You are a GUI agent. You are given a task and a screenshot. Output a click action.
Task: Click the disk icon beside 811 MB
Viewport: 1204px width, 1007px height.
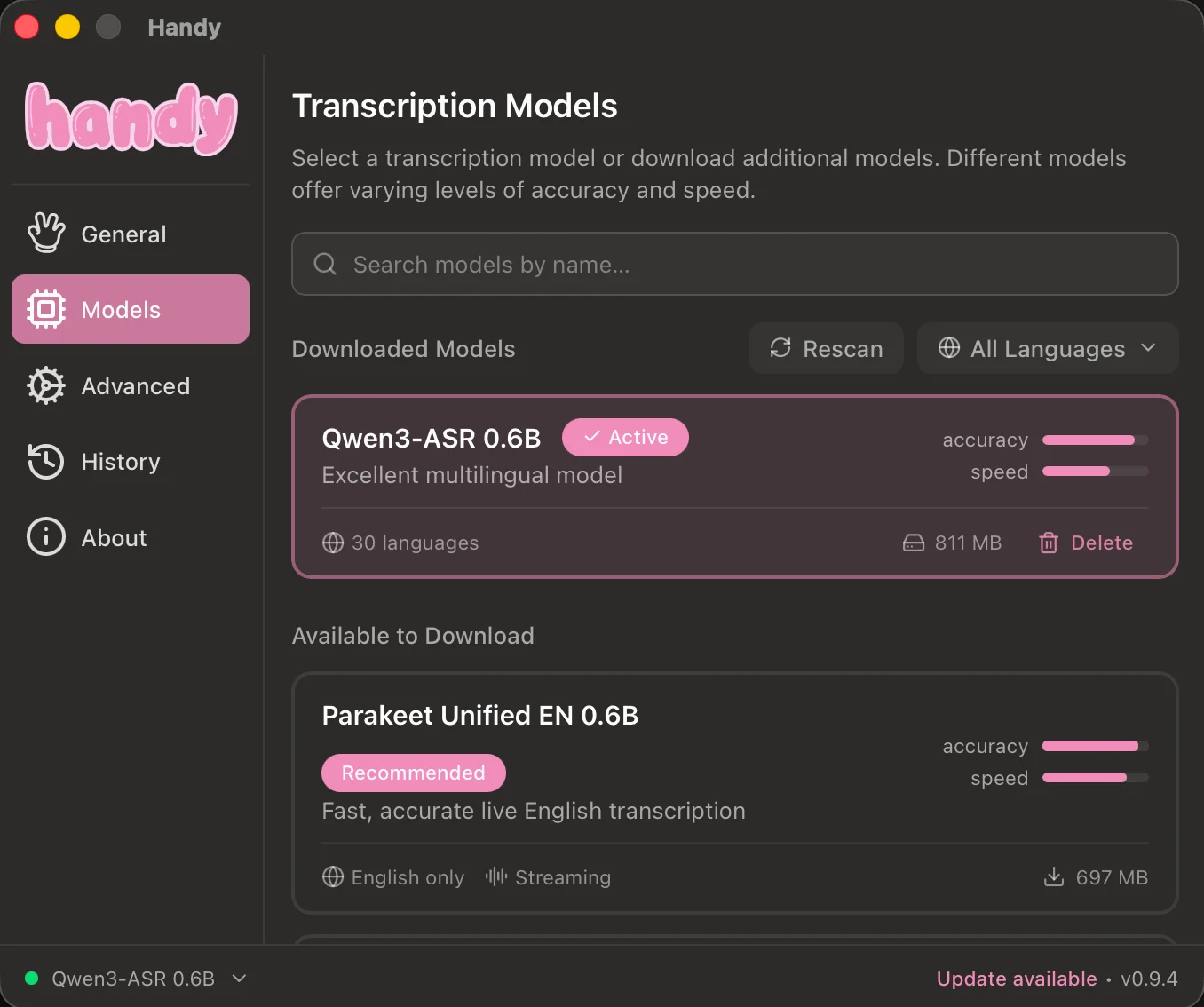(x=914, y=543)
